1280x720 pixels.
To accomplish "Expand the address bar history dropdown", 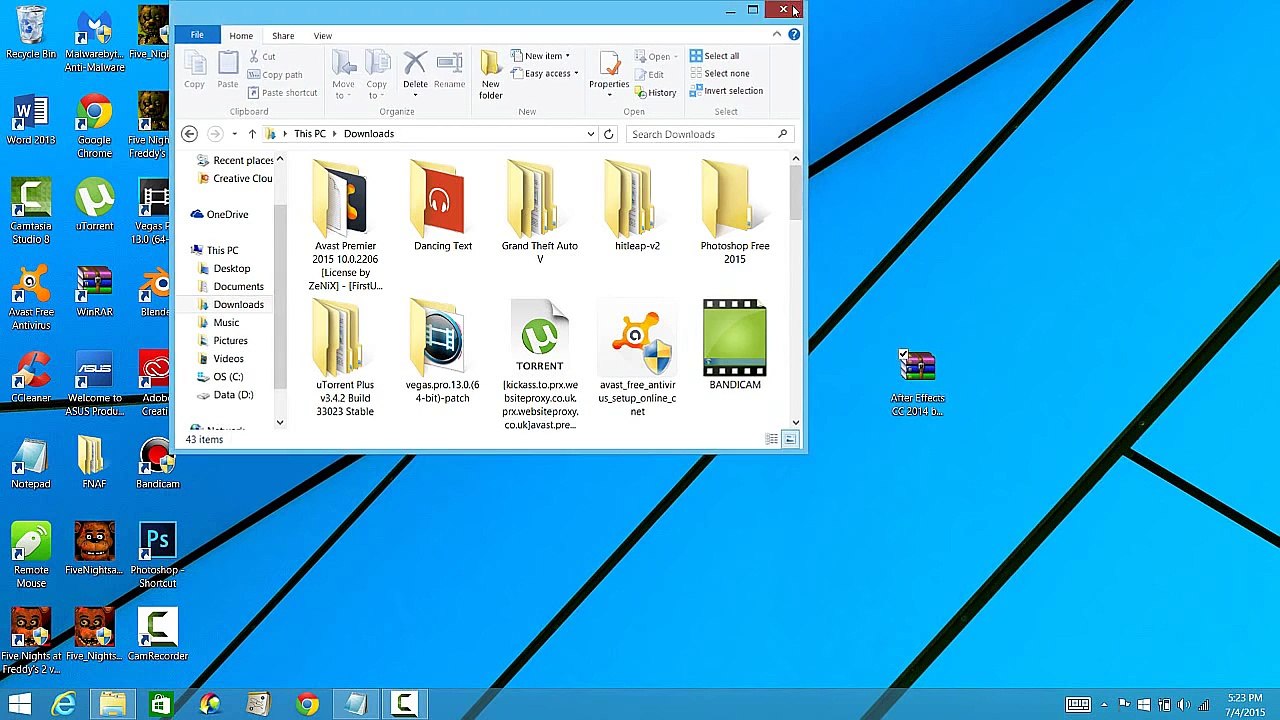I will point(590,134).
